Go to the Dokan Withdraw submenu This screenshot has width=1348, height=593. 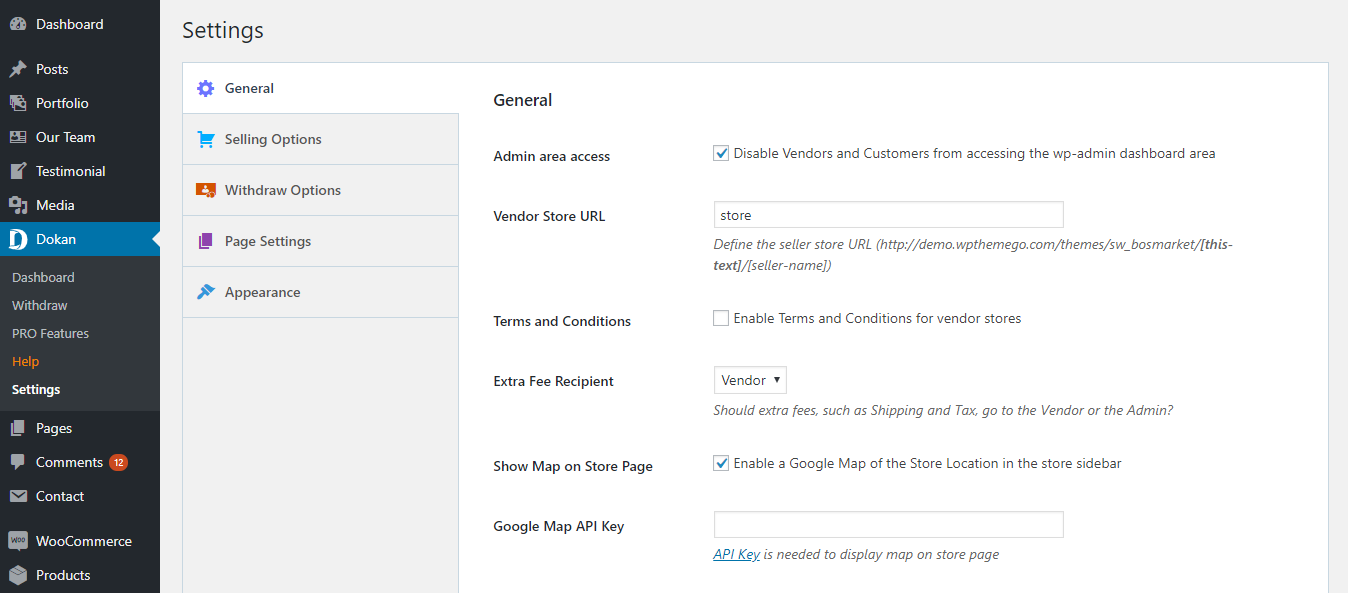pos(40,305)
